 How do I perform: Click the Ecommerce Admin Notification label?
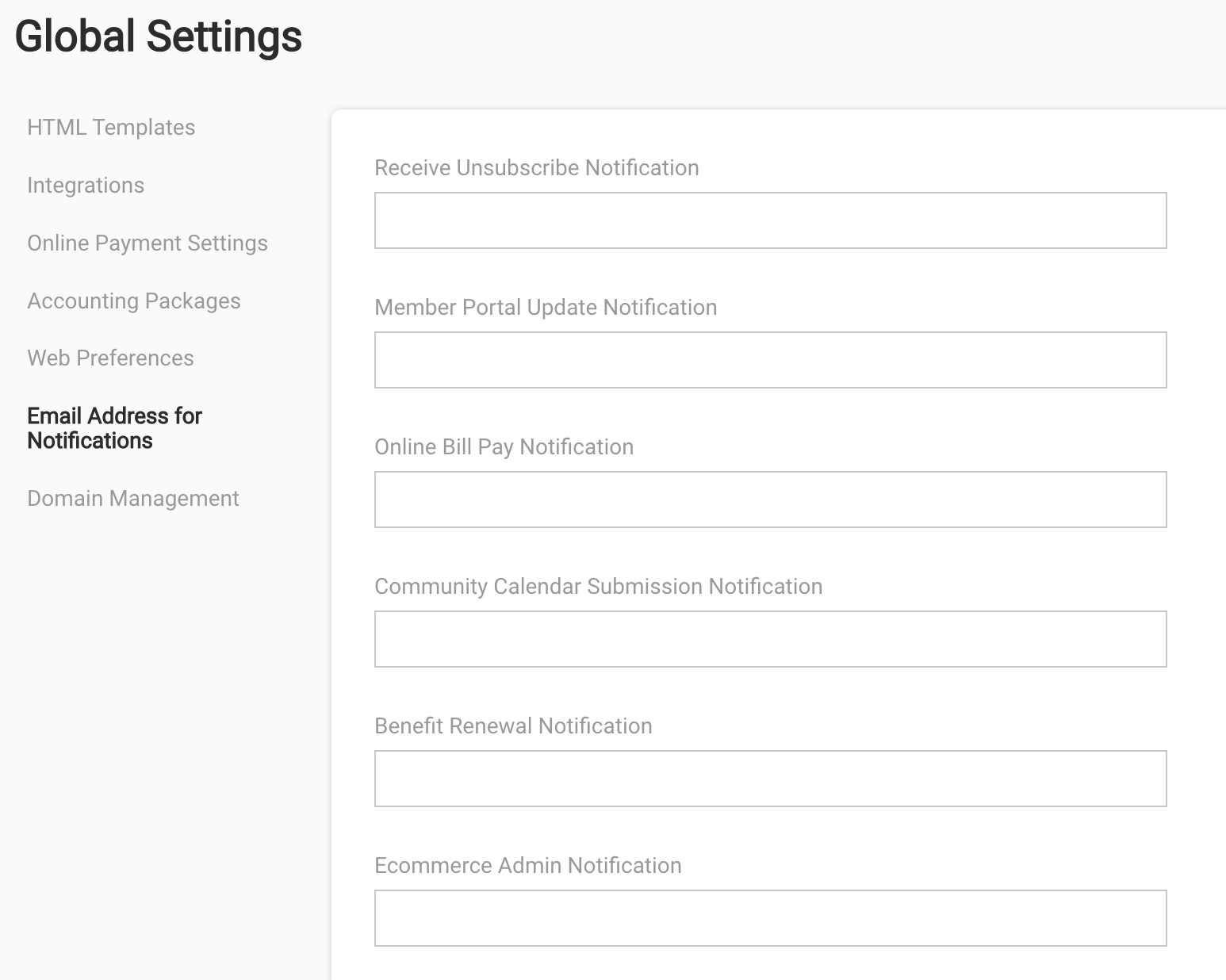pos(528,866)
